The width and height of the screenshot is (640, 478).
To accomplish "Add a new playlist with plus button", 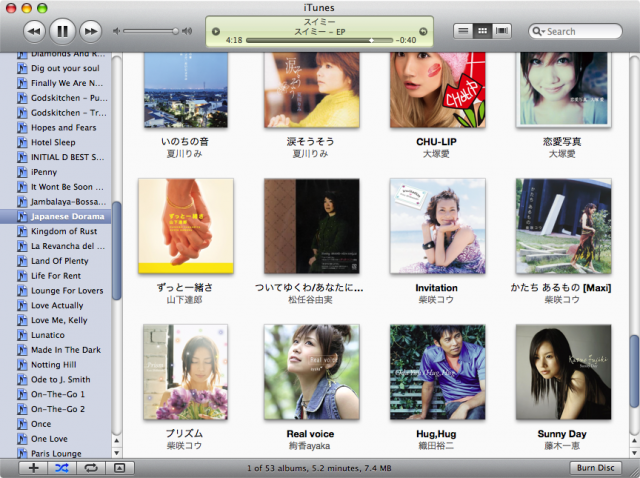I will point(33,468).
